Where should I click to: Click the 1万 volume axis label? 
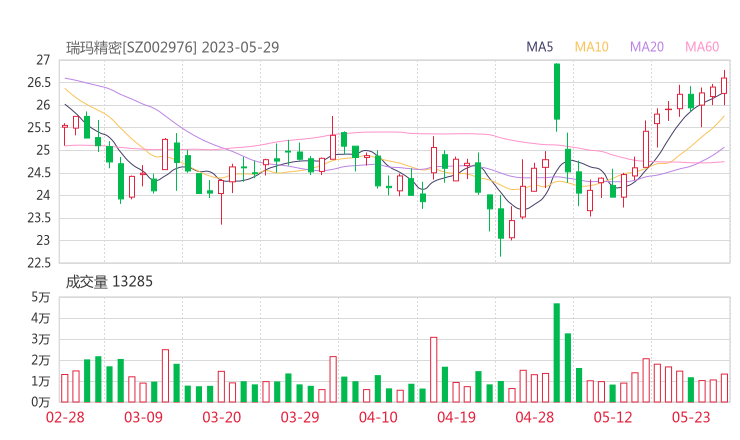coord(41,381)
